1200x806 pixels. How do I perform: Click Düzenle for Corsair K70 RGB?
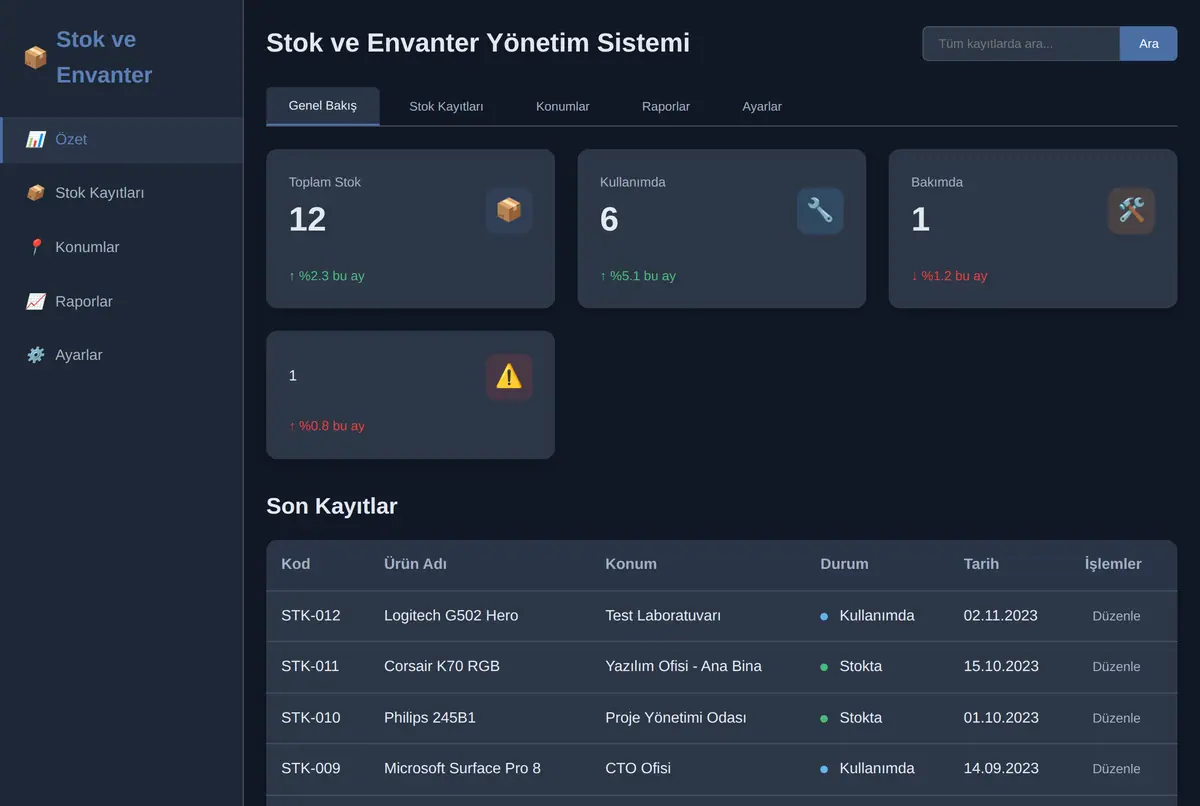[x=1116, y=667]
